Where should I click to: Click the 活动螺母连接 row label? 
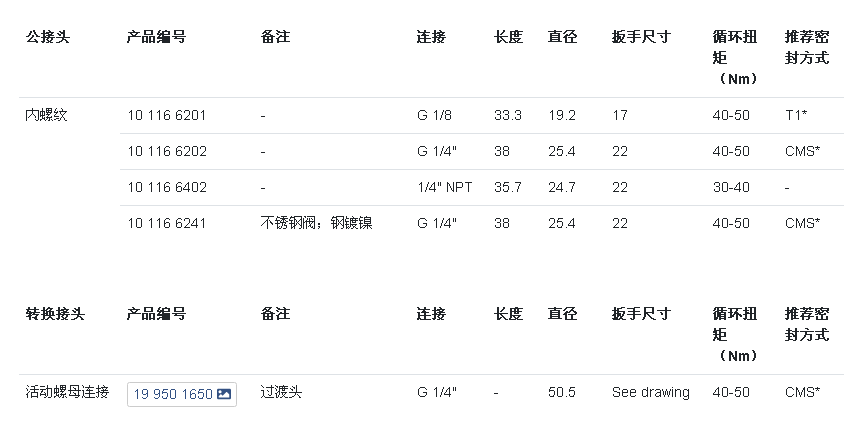tap(68, 392)
